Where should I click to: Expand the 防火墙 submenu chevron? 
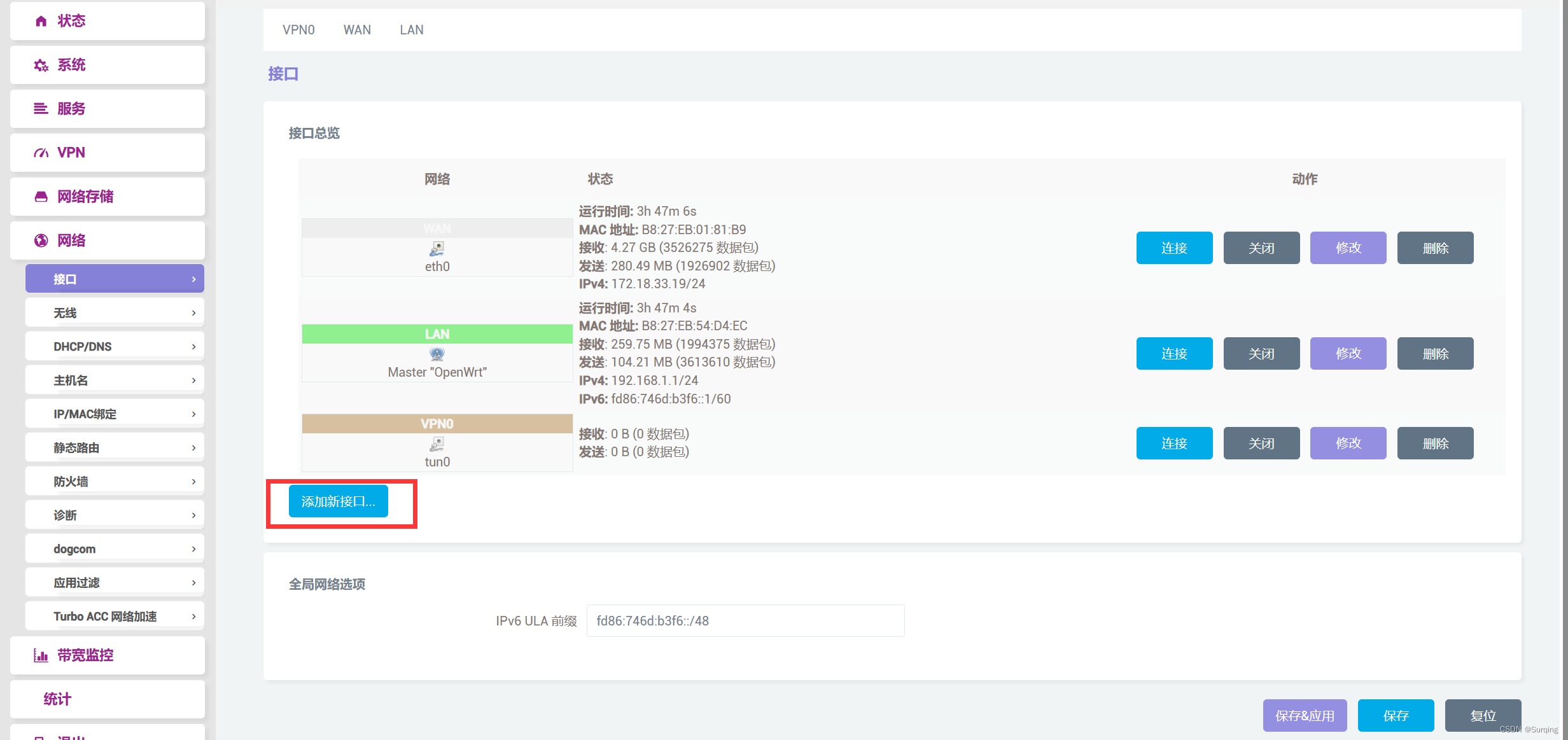click(x=193, y=482)
